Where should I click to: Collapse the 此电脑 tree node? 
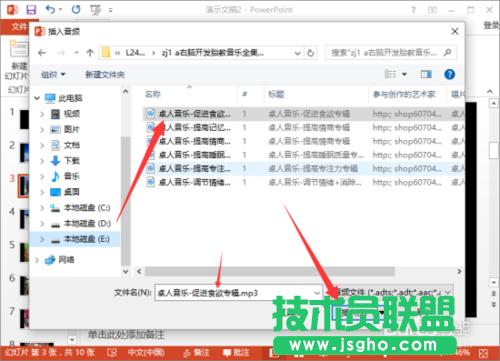pos(37,98)
